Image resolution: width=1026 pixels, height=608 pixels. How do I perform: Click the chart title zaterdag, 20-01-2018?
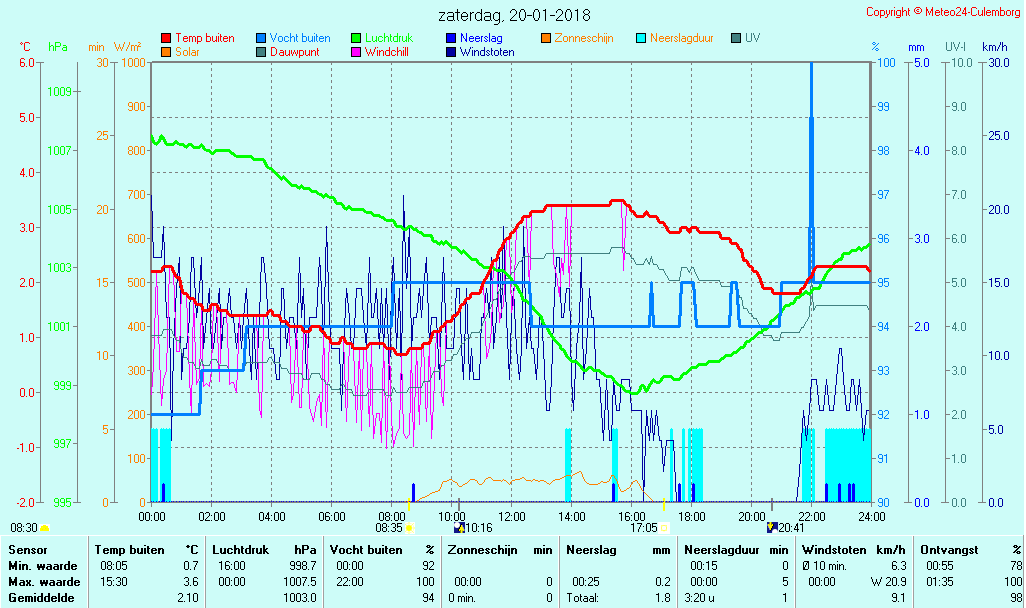[514, 15]
